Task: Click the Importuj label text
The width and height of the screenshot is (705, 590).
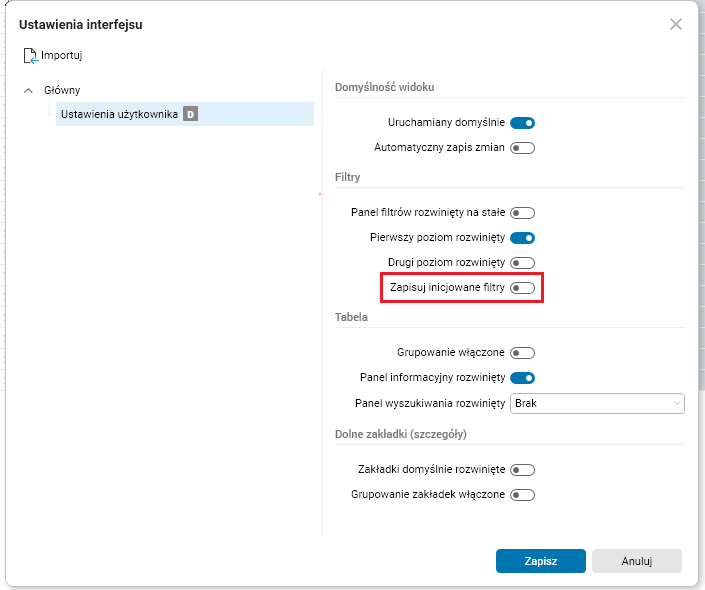Action: click(62, 55)
